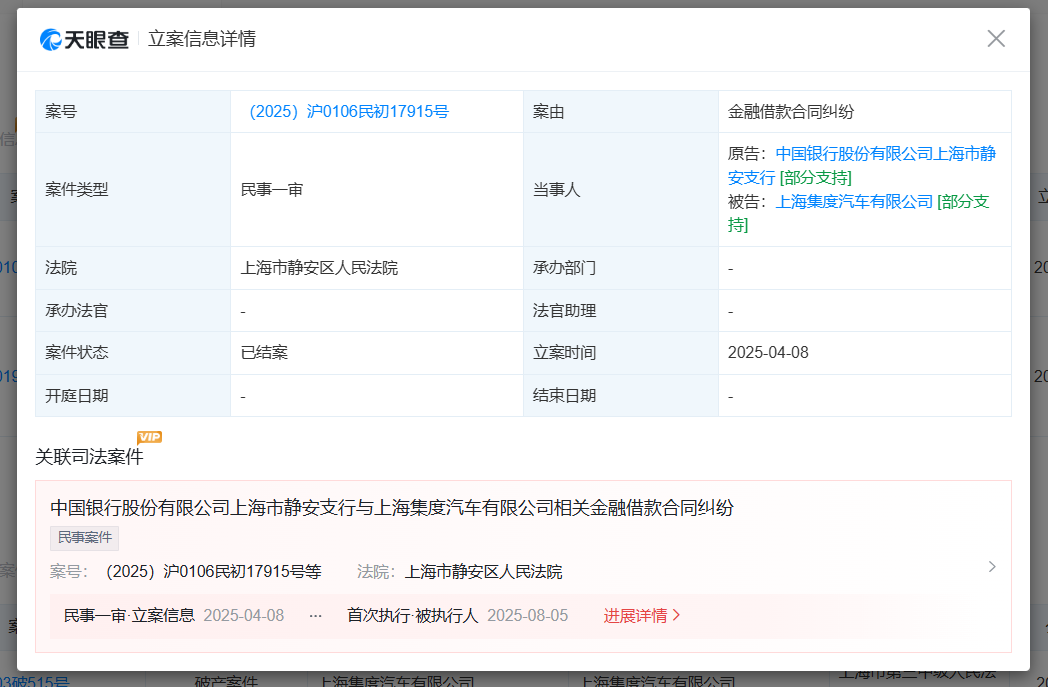Open 进展详情 progress details

pos(641,615)
